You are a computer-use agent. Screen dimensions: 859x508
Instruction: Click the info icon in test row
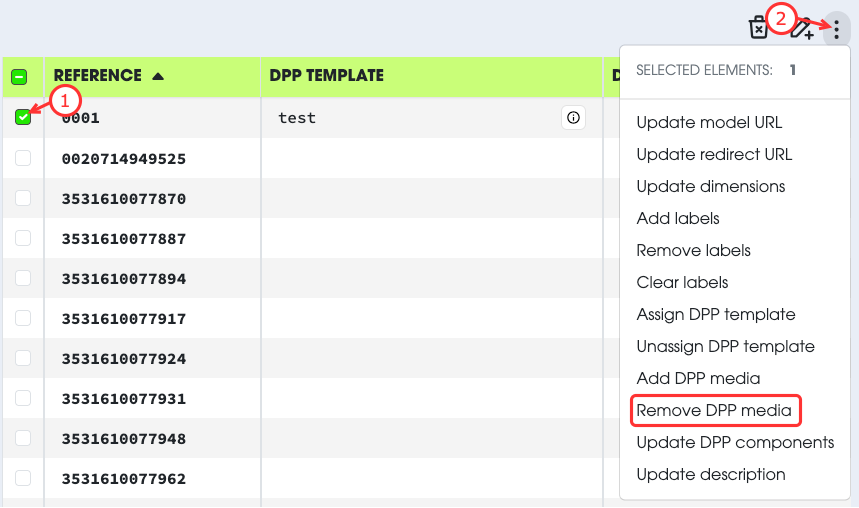[573, 118]
